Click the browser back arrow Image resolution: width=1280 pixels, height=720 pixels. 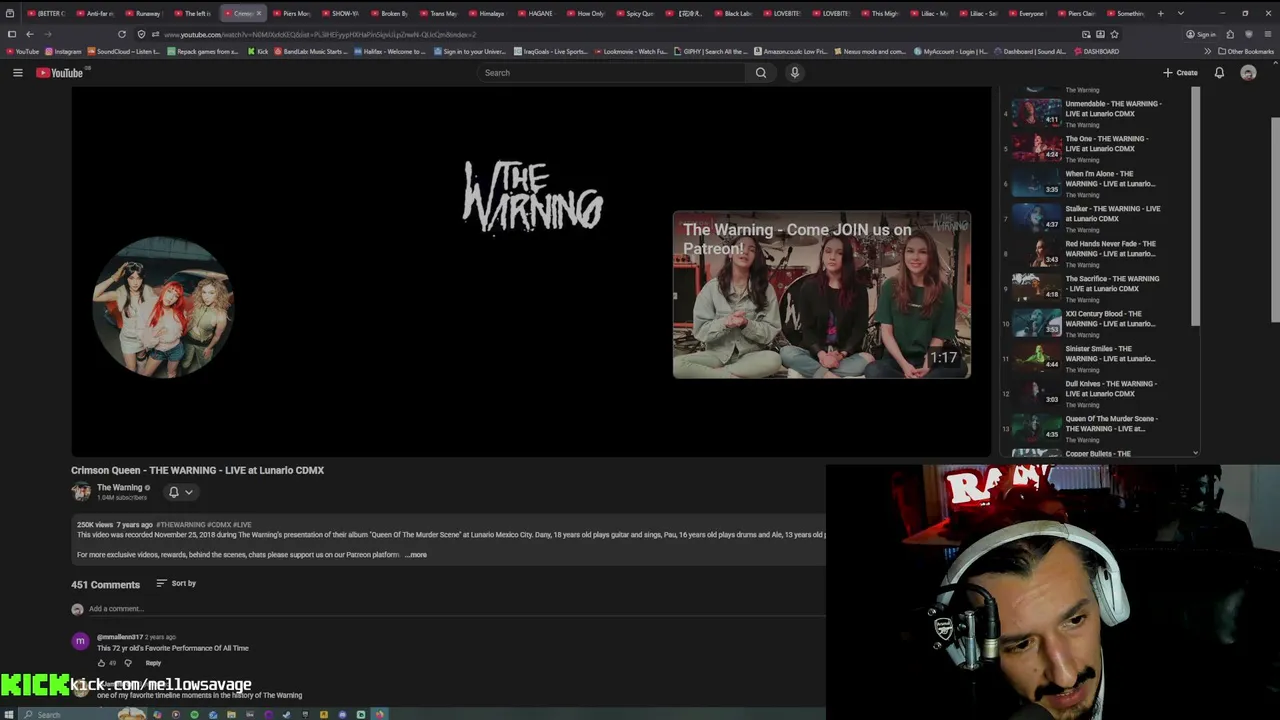(29, 34)
